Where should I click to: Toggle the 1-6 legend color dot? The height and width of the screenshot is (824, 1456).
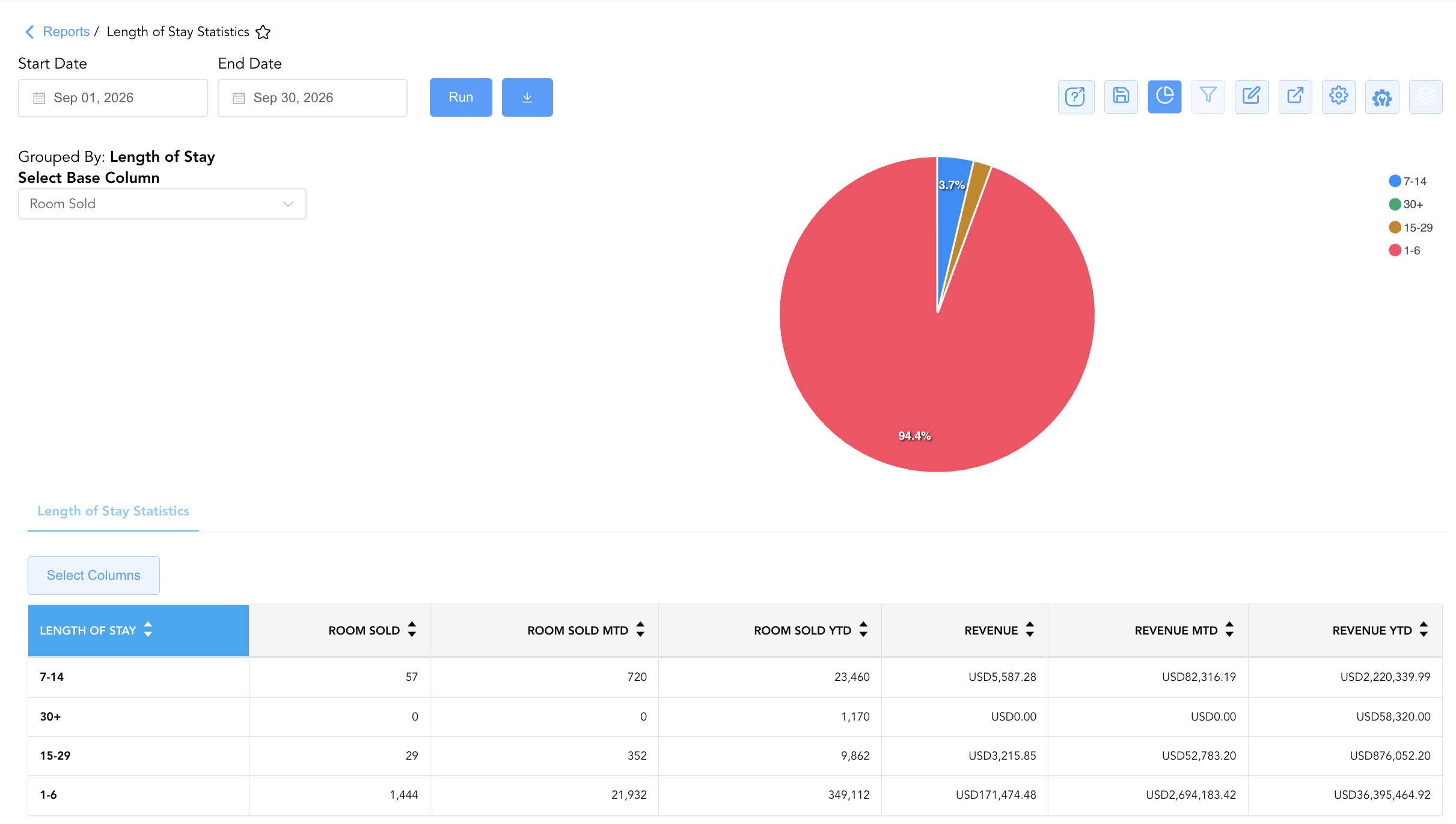(1395, 250)
